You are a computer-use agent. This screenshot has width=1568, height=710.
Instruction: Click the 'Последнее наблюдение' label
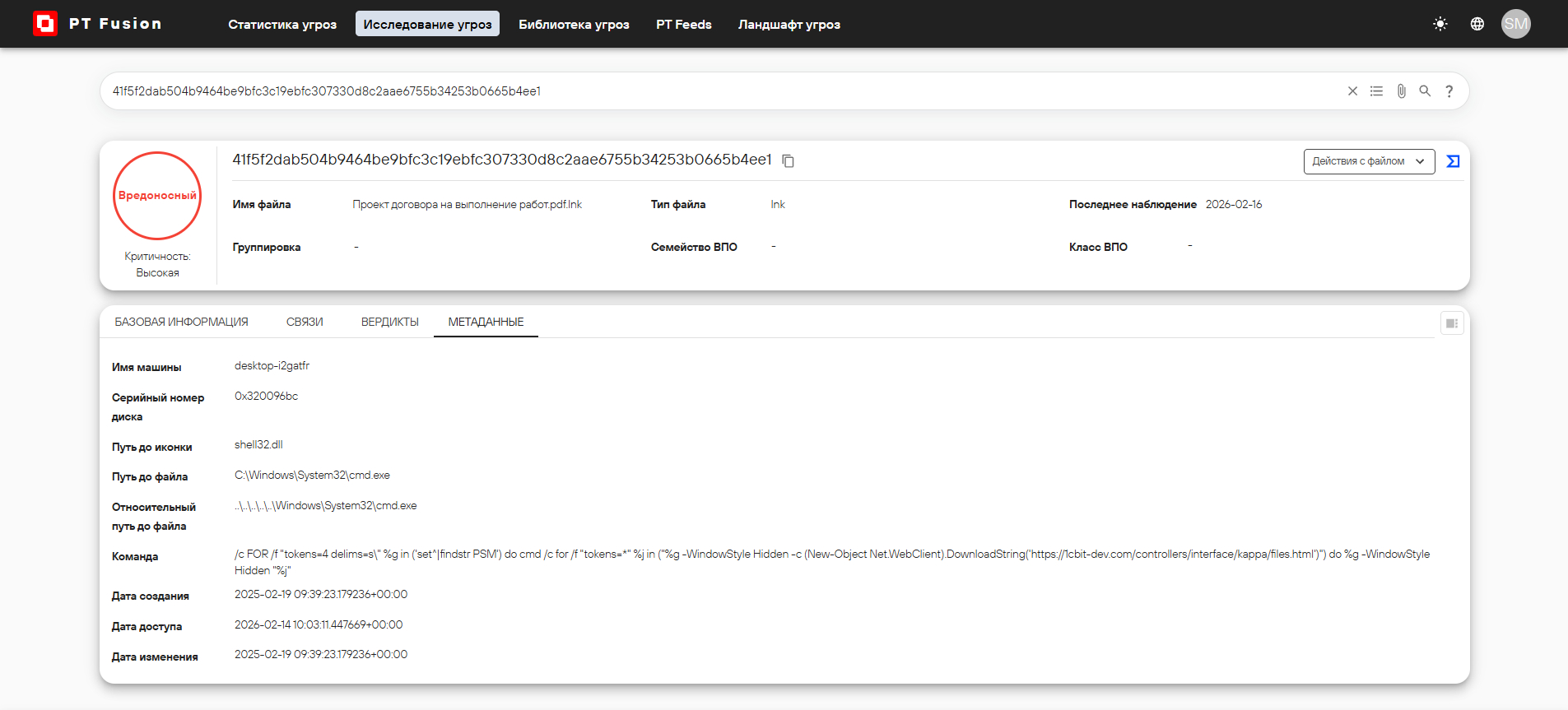(x=1133, y=204)
